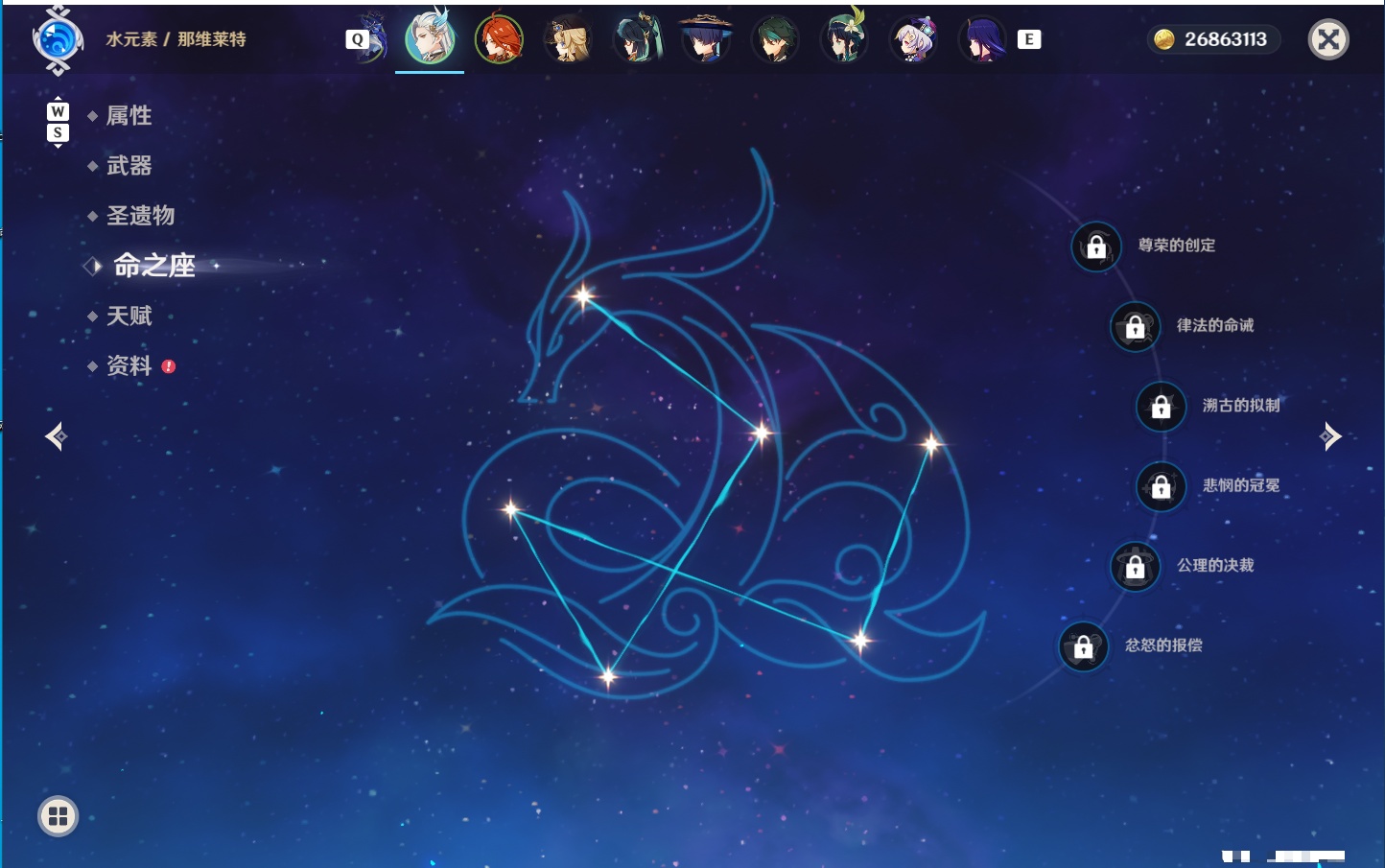The height and width of the screenshot is (868, 1385).
Task: Select the red-haired character portrait
Action: [x=499, y=39]
